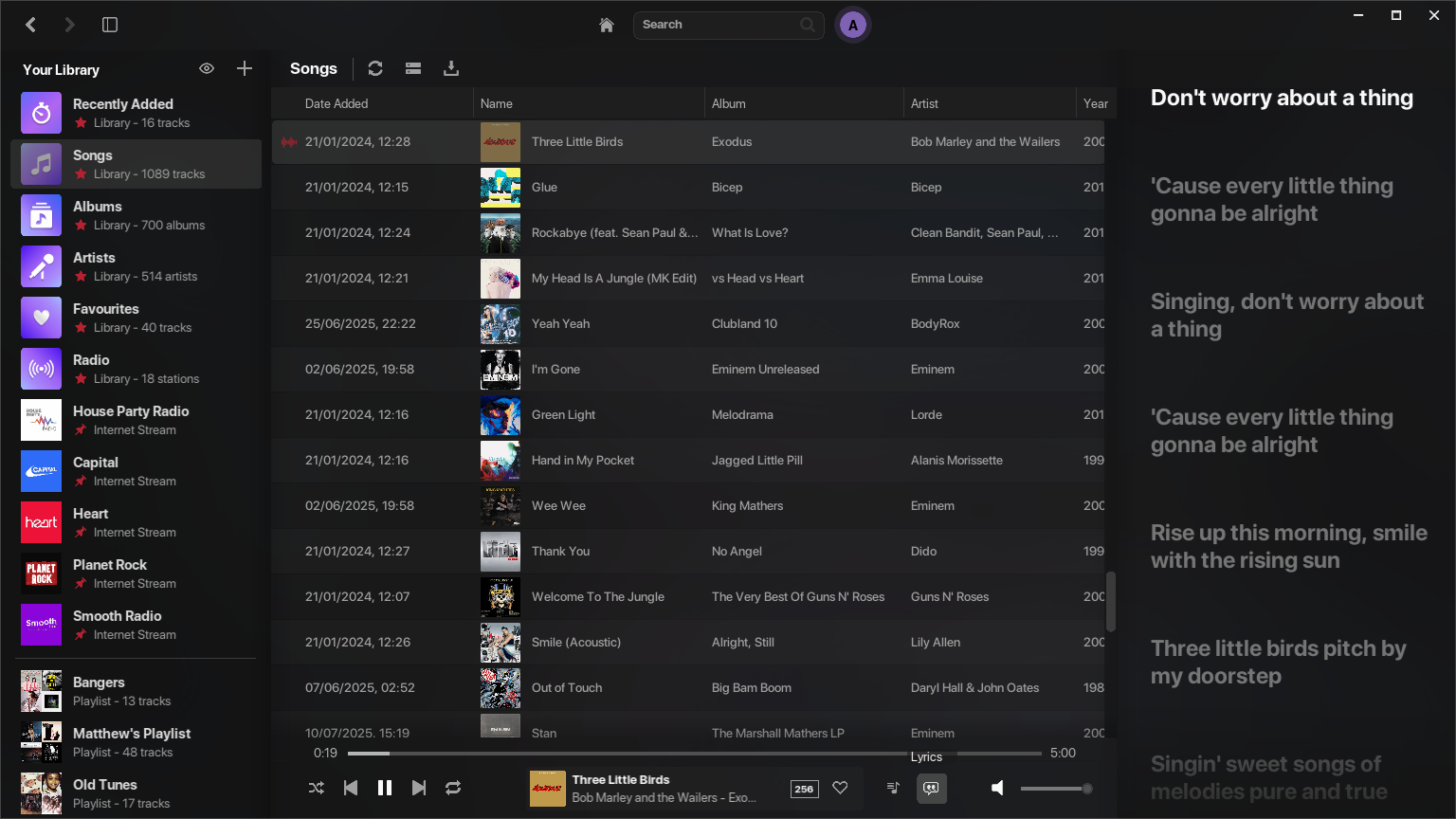Click the 'Dido' artist cell

(x=923, y=551)
